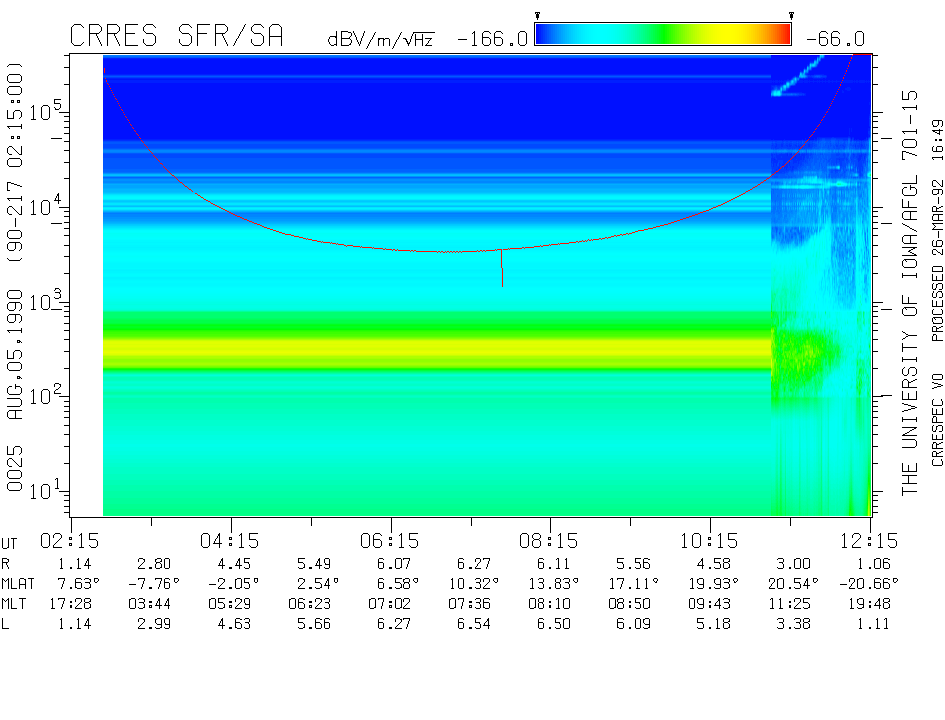The height and width of the screenshot is (720, 945).
Task: Click the 04:15 UT time label
Action: (231, 541)
